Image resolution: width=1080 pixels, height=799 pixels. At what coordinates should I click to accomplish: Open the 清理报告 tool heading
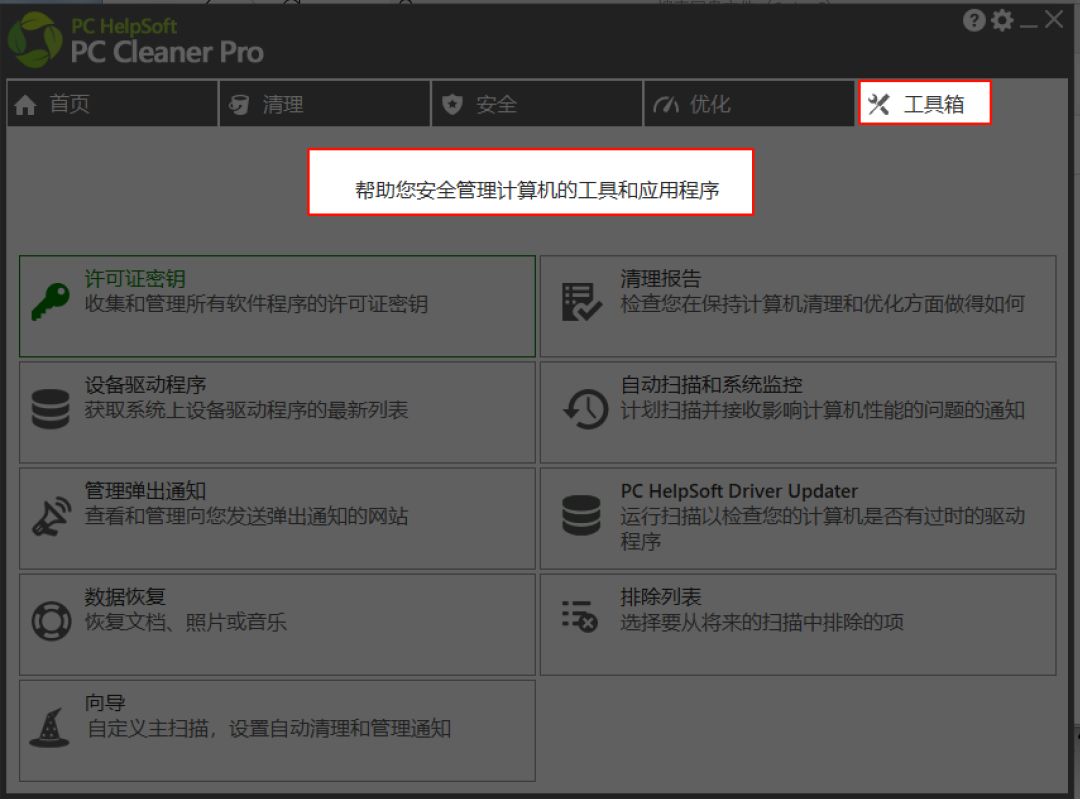coord(661,278)
